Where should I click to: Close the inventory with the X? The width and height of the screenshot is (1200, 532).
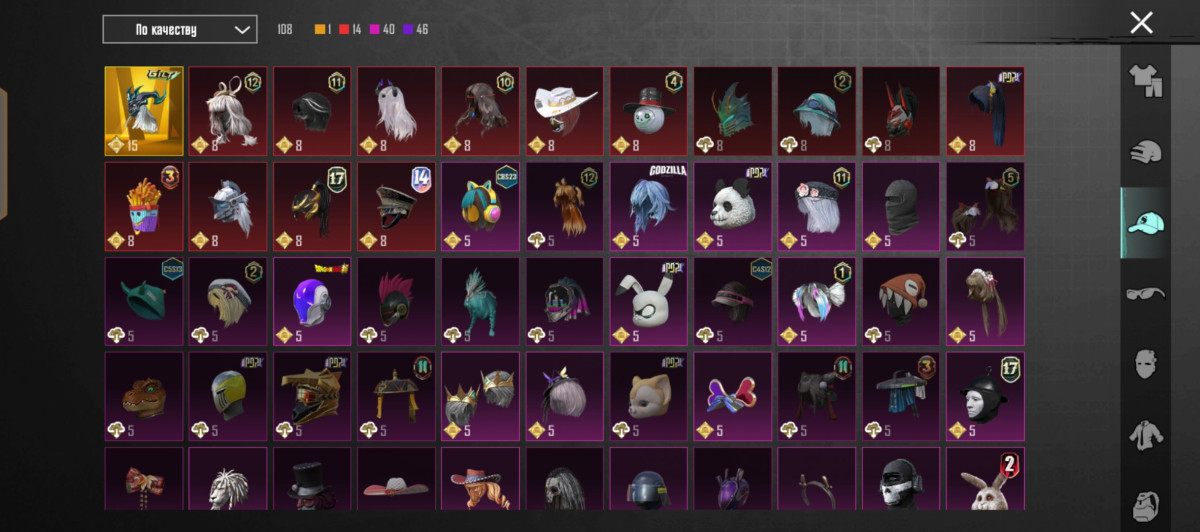pyautogui.click(x=1141, y=23)
